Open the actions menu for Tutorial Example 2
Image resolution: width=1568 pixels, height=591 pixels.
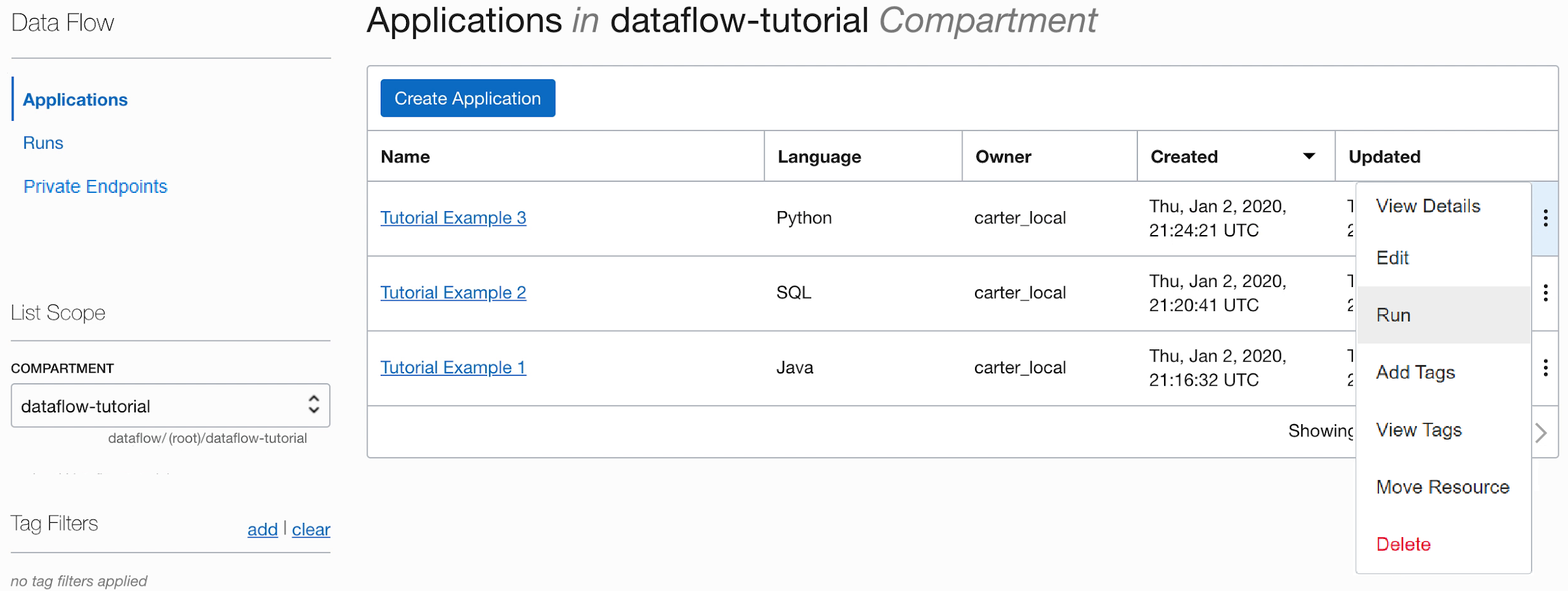pos(1545,293)
